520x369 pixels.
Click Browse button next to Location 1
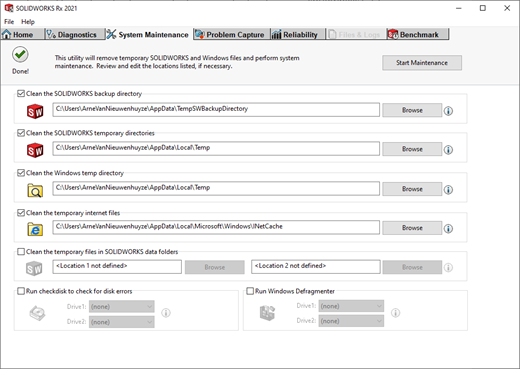pos(215,267)
